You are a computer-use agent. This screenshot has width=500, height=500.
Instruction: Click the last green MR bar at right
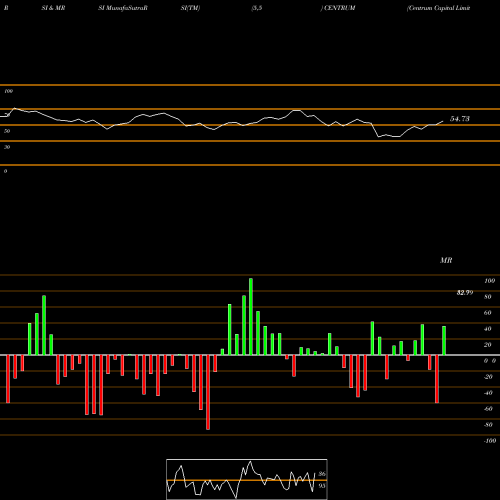444,341
